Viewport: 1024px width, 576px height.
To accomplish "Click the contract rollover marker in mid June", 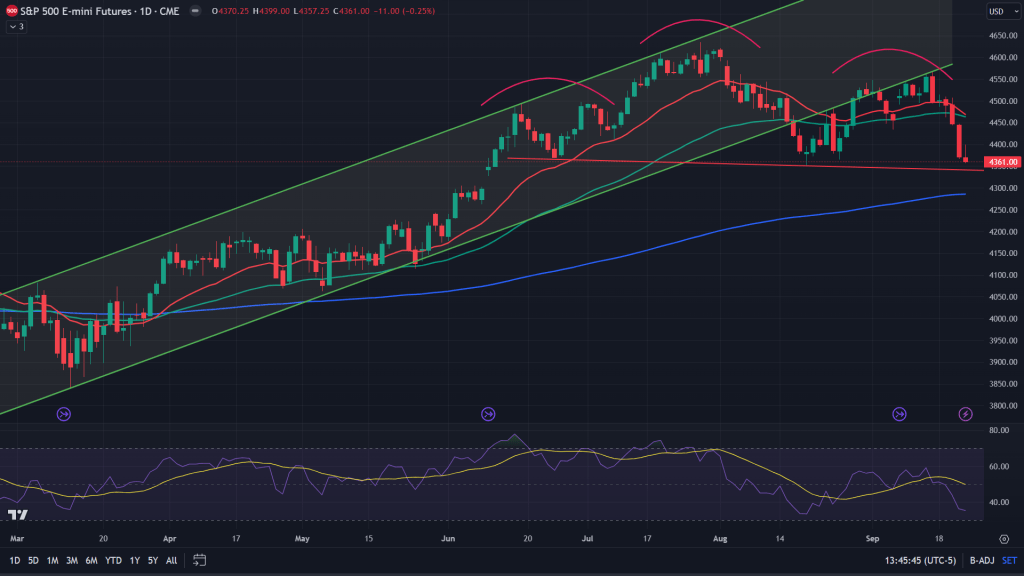I will tap(488, 413).
